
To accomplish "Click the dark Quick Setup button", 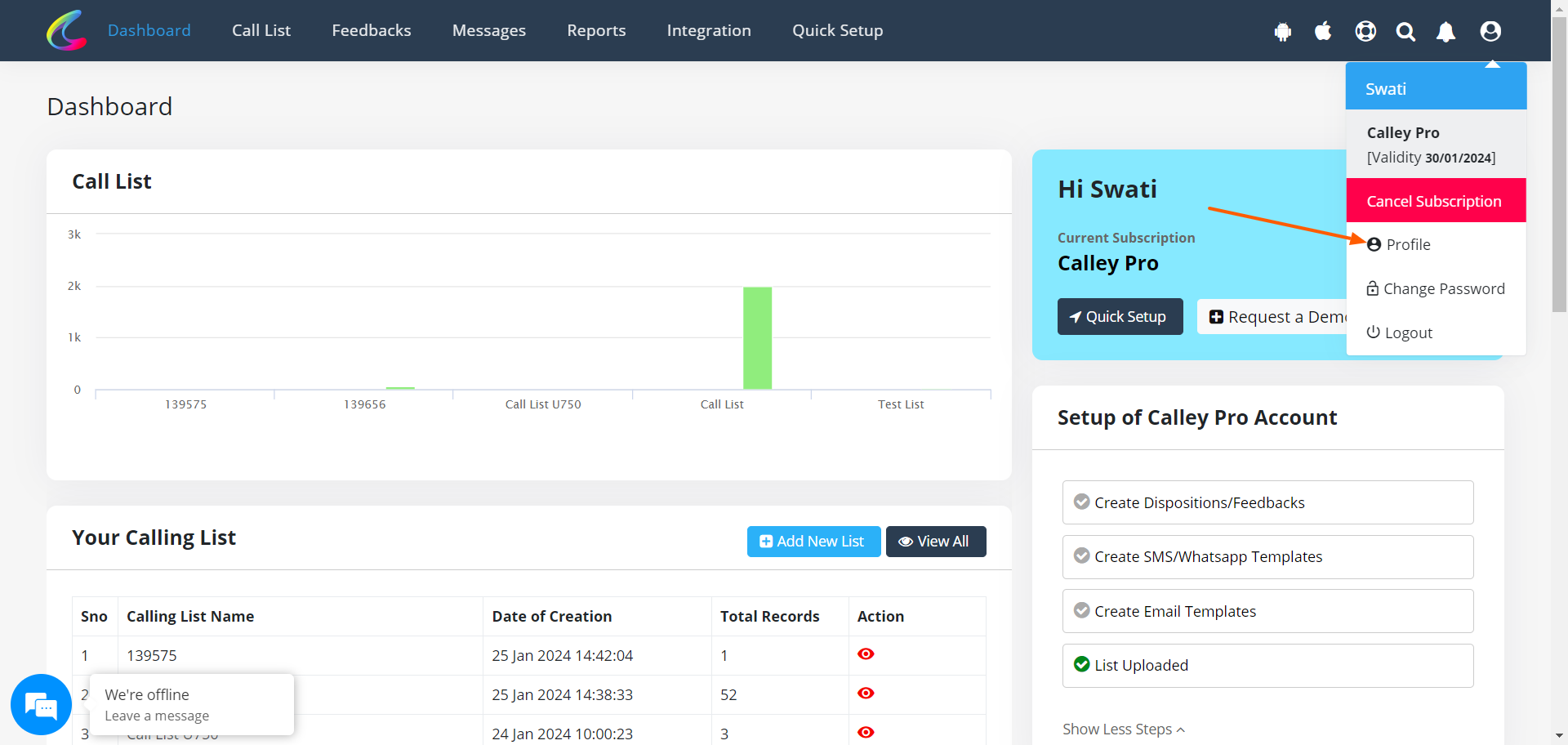I will pyautogui.click(x=1120, y=316).
